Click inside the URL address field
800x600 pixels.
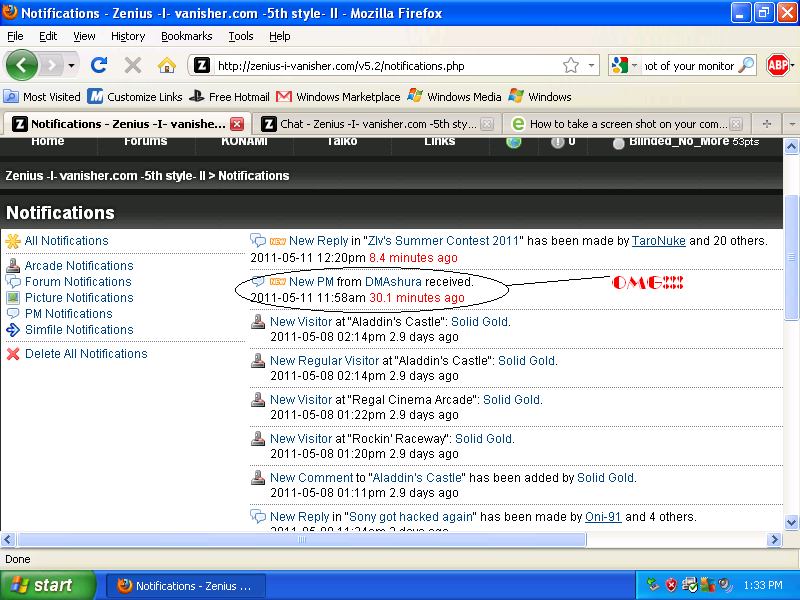tap(388, 66)
